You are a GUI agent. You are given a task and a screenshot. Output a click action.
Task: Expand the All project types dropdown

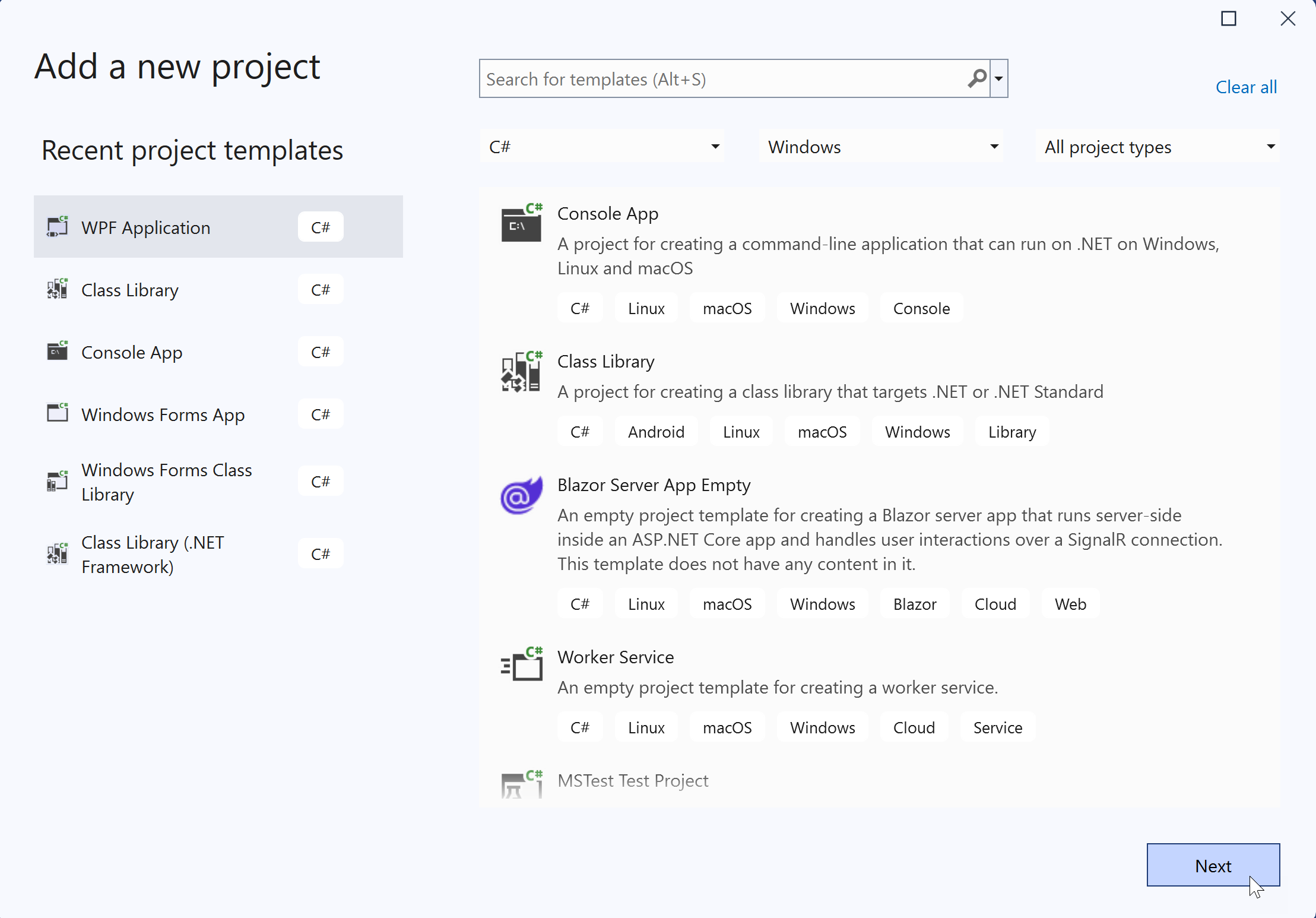(1158, 147)
